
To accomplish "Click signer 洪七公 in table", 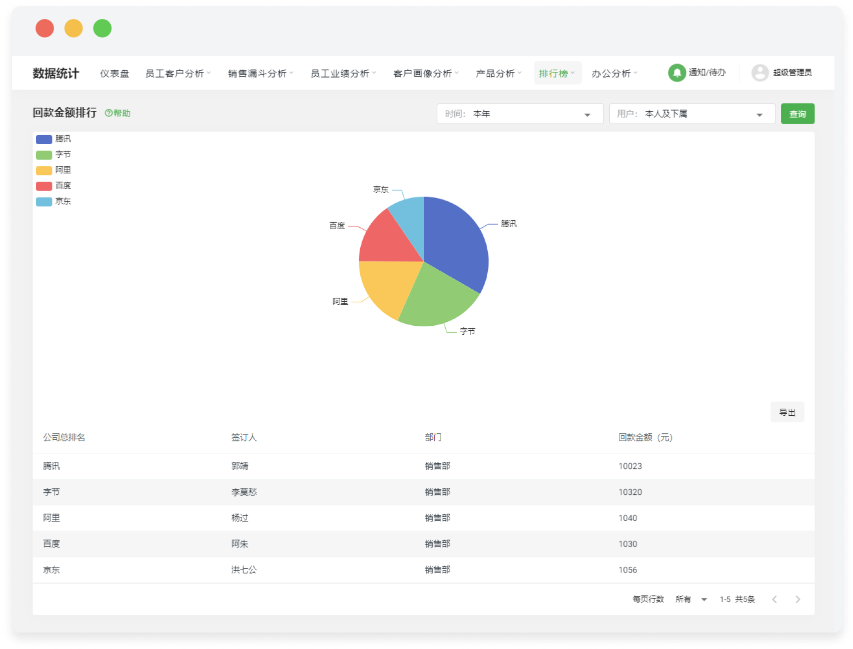I will point(244,570).
